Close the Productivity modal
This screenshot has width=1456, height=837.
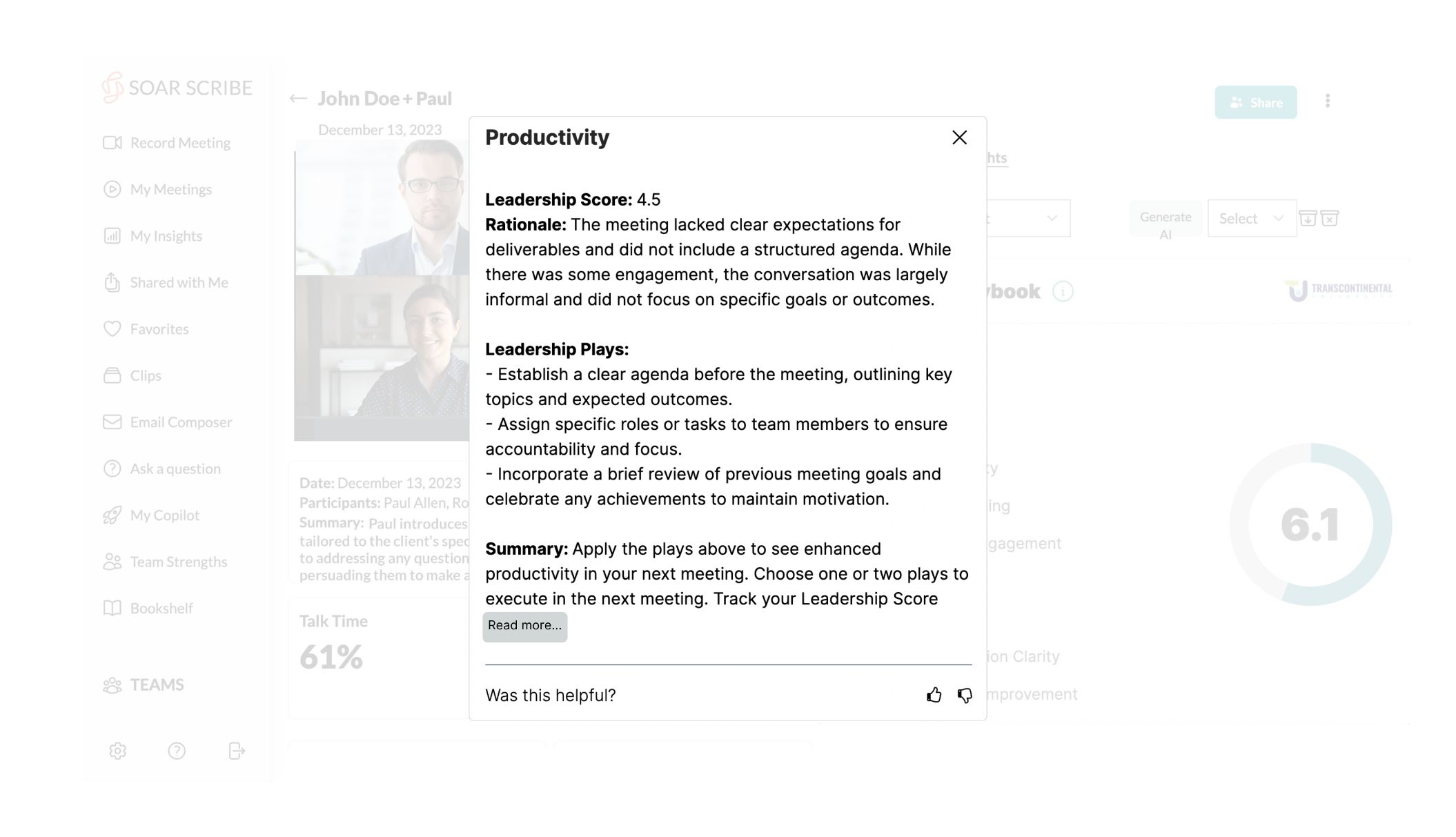click(958, 137)
